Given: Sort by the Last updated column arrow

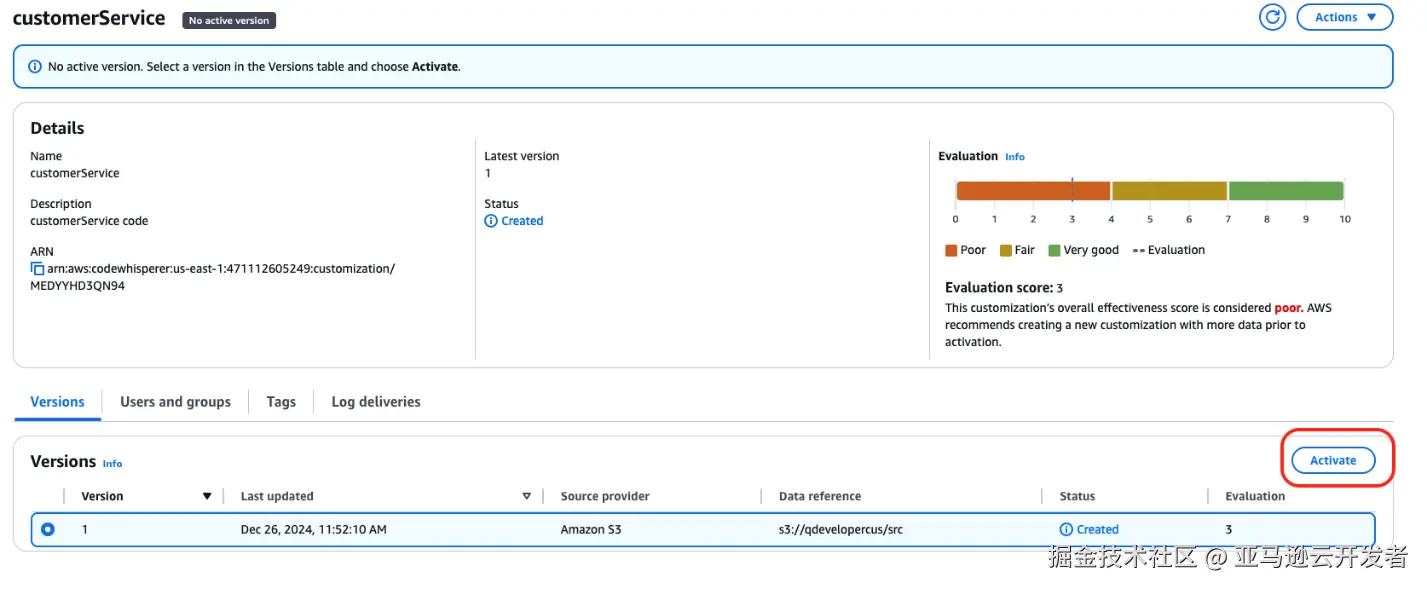Looking at the screenshot, I should pyautogui.click(x=527, y=496).
